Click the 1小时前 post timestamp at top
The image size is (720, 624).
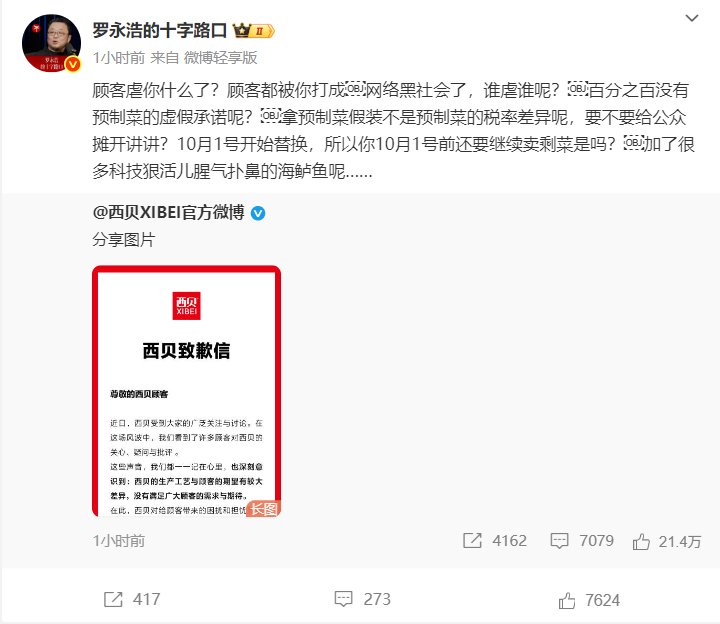click(x=118, y=58)
